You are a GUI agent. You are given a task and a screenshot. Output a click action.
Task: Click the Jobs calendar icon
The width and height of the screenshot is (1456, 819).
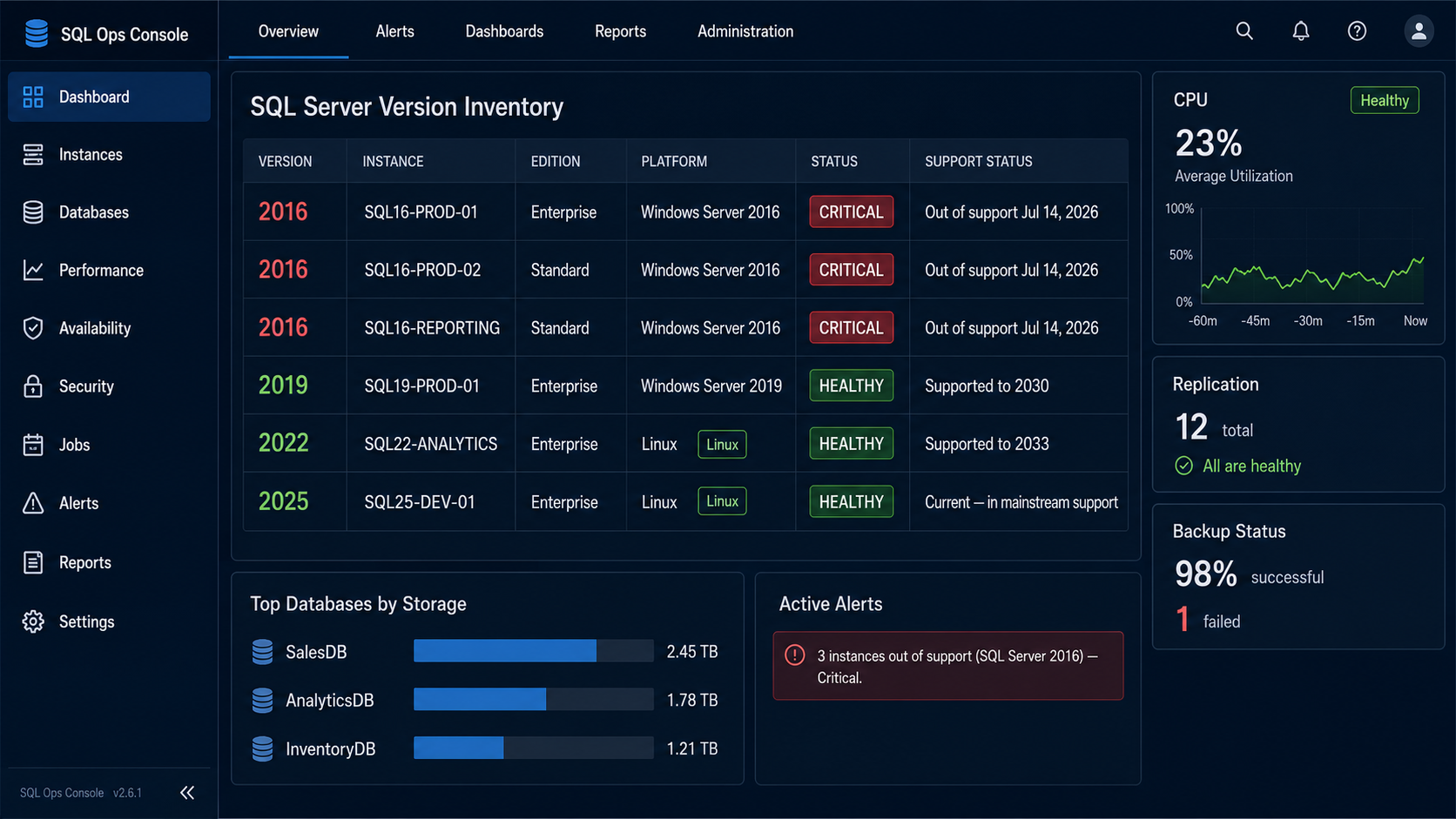33,445
